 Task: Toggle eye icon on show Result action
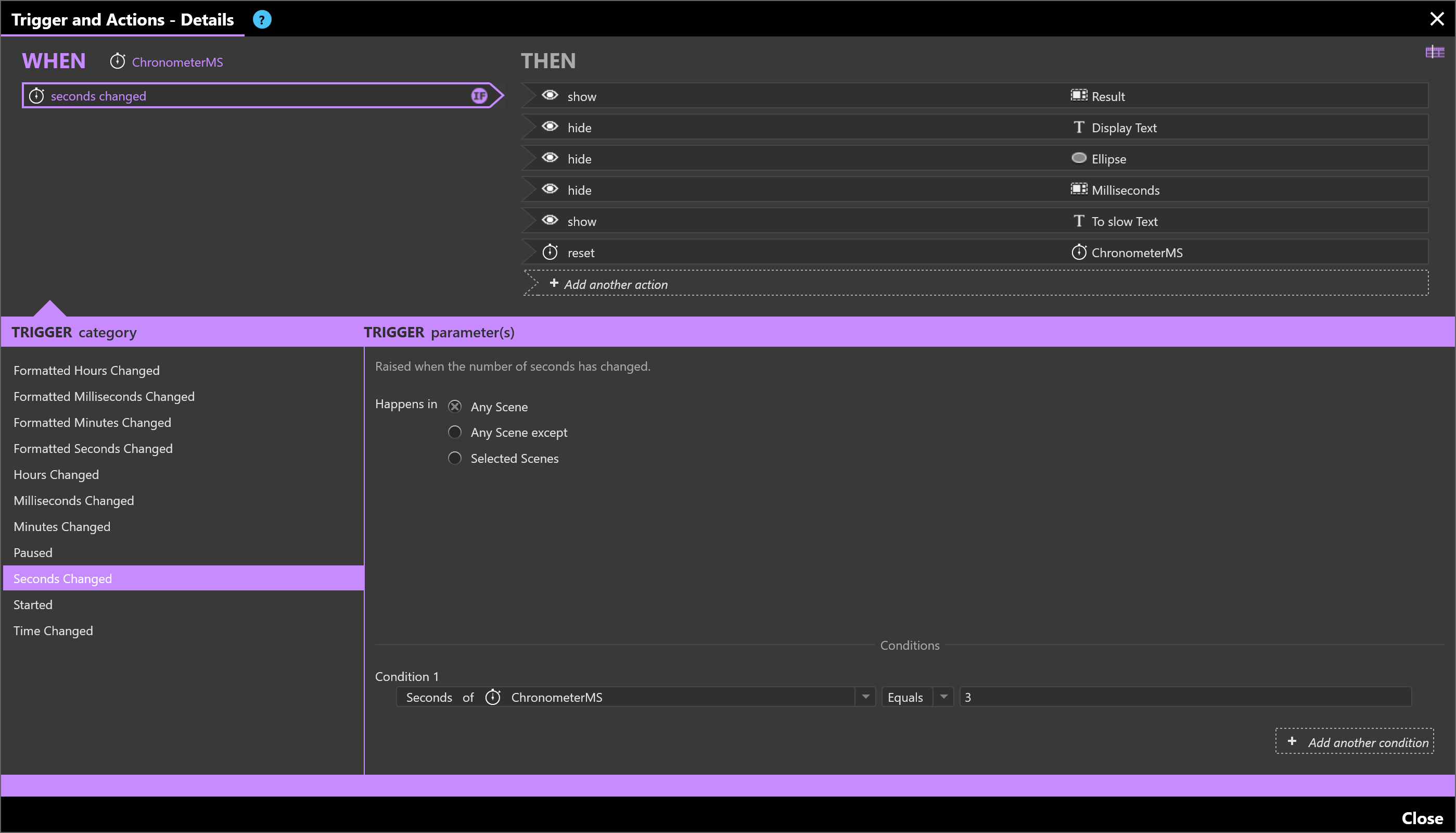pyautogui.click(x=550, y=95)
